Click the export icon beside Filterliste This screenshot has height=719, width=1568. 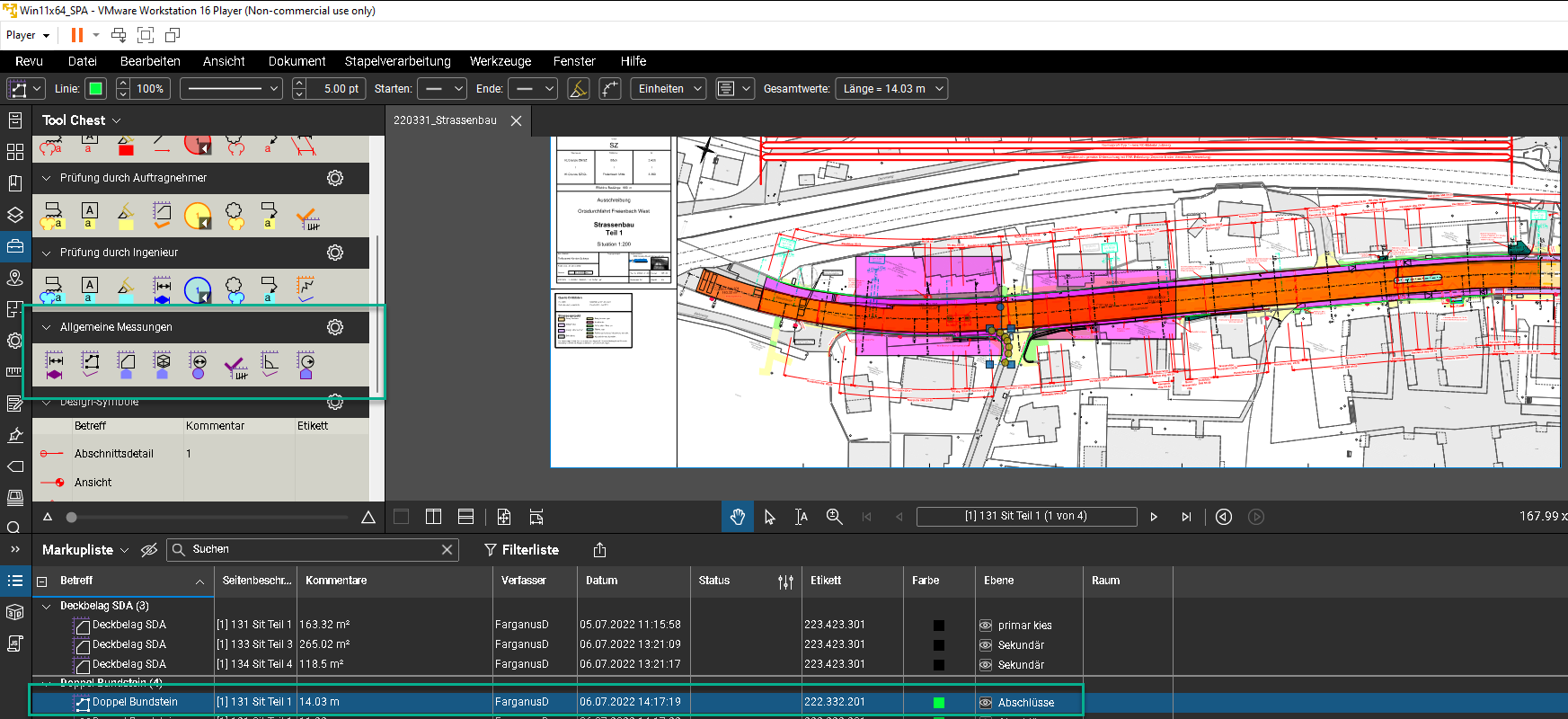click(x=600, y=550)
